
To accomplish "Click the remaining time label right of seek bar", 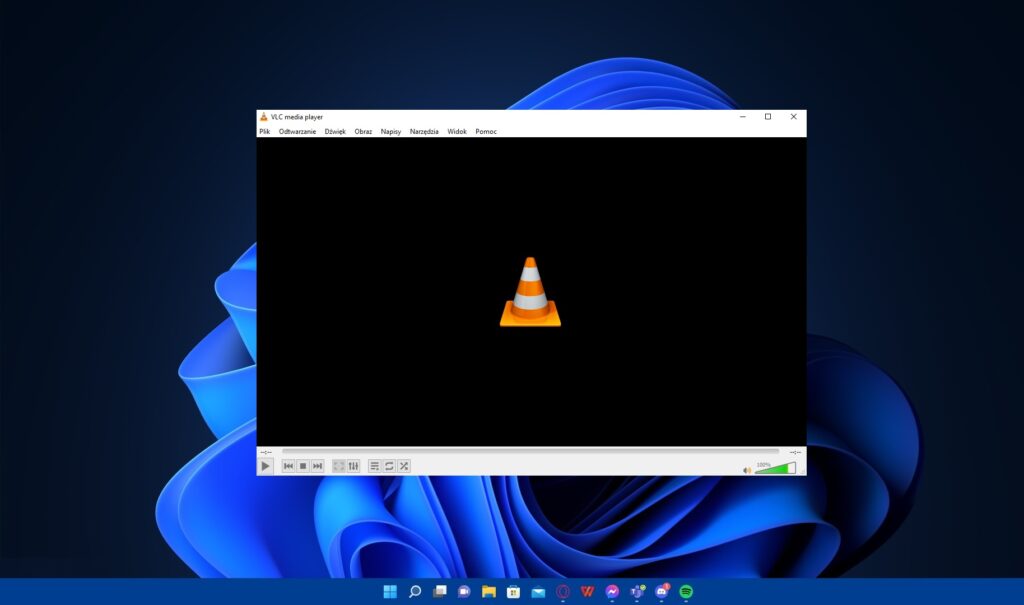I will click(795, 452).
